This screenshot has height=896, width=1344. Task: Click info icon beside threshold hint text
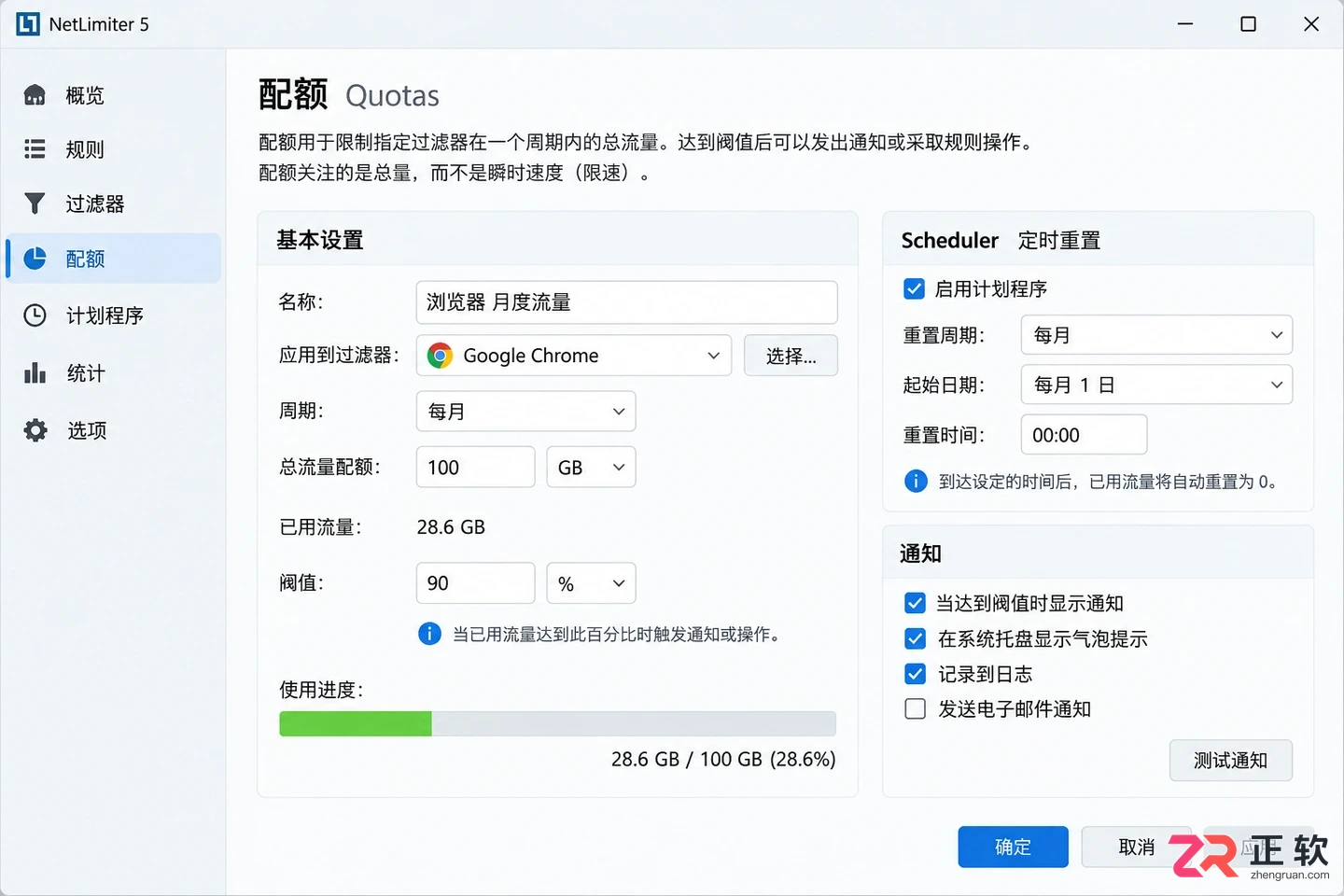point(429,635)
